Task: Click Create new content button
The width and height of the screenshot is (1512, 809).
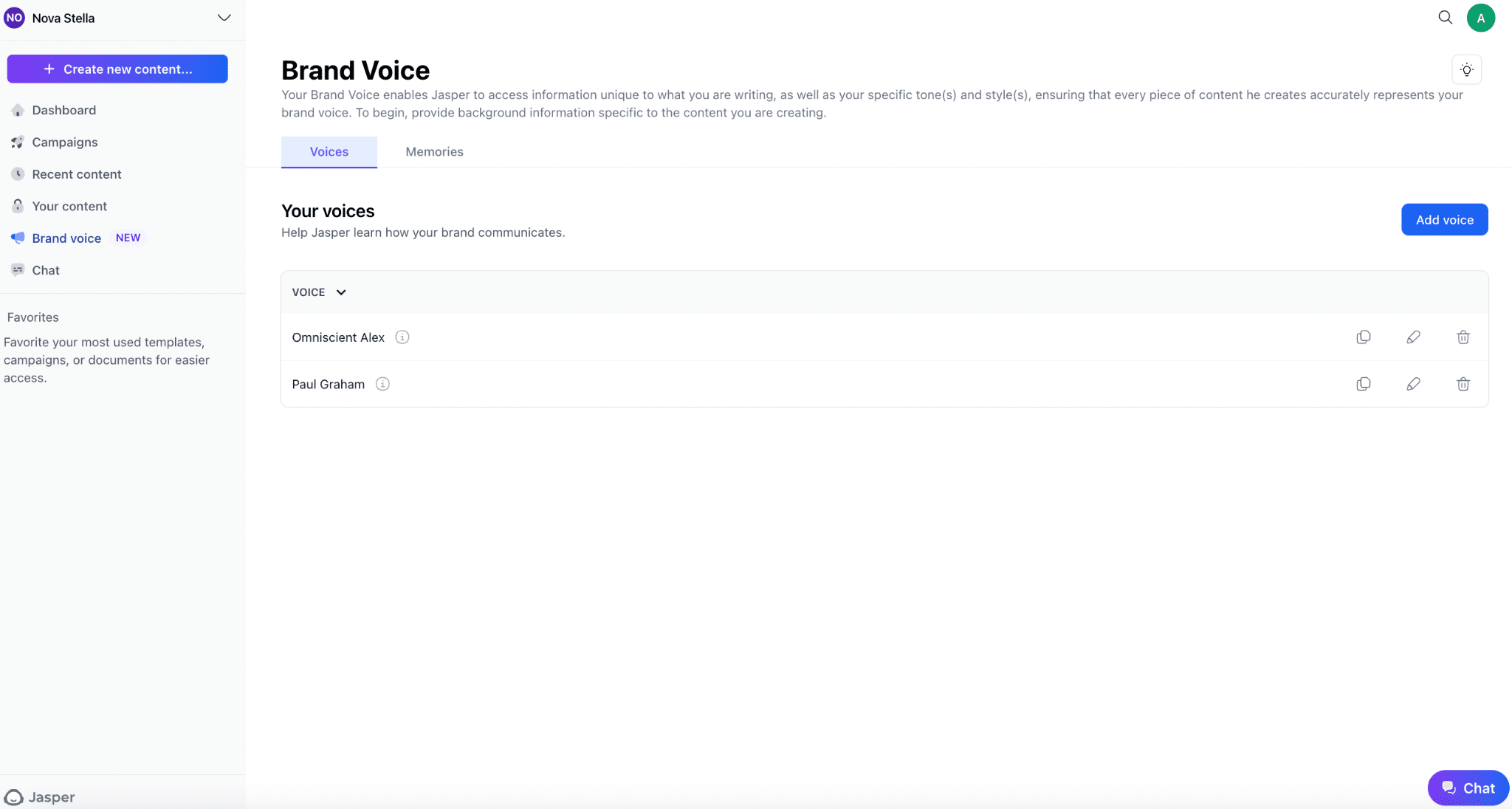Action: 117,69
